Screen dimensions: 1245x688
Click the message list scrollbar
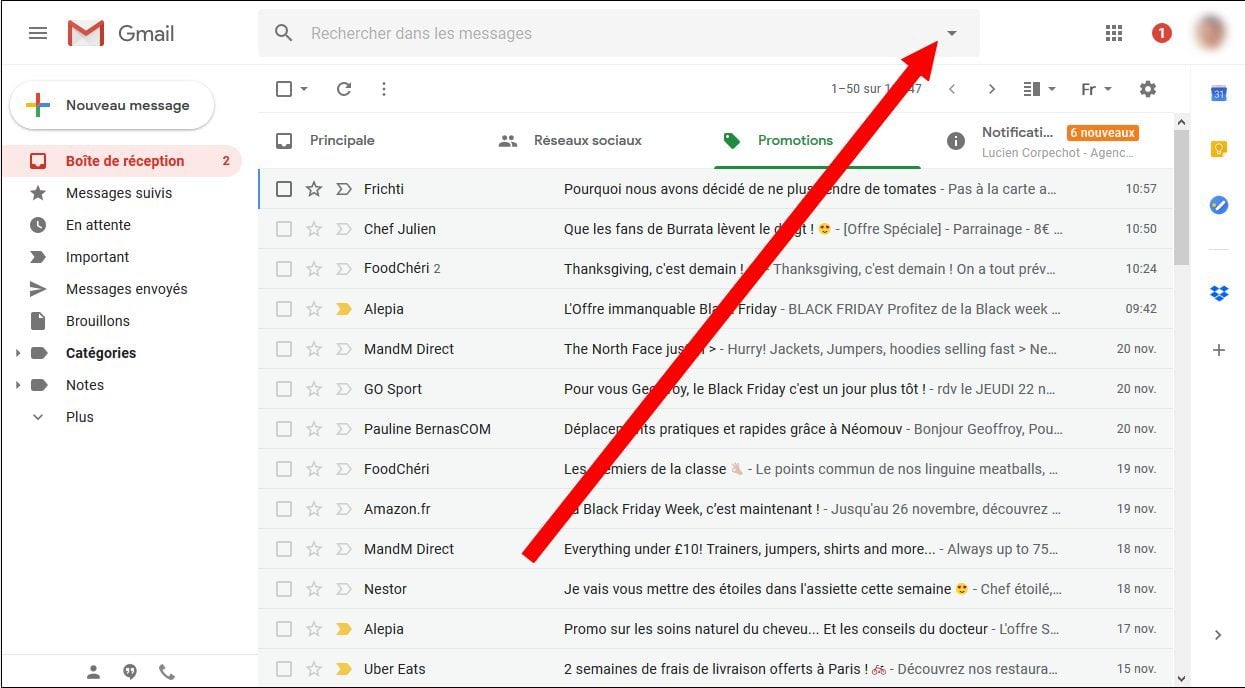click(1181, 198)
